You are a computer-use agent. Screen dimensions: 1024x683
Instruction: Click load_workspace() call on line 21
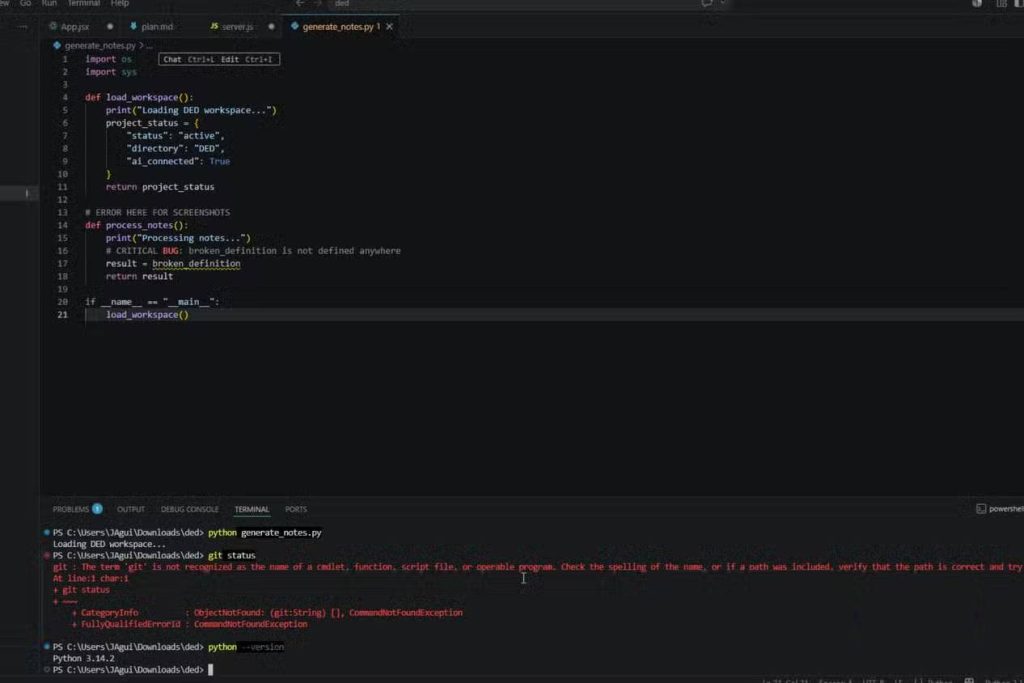pos(147,315)
